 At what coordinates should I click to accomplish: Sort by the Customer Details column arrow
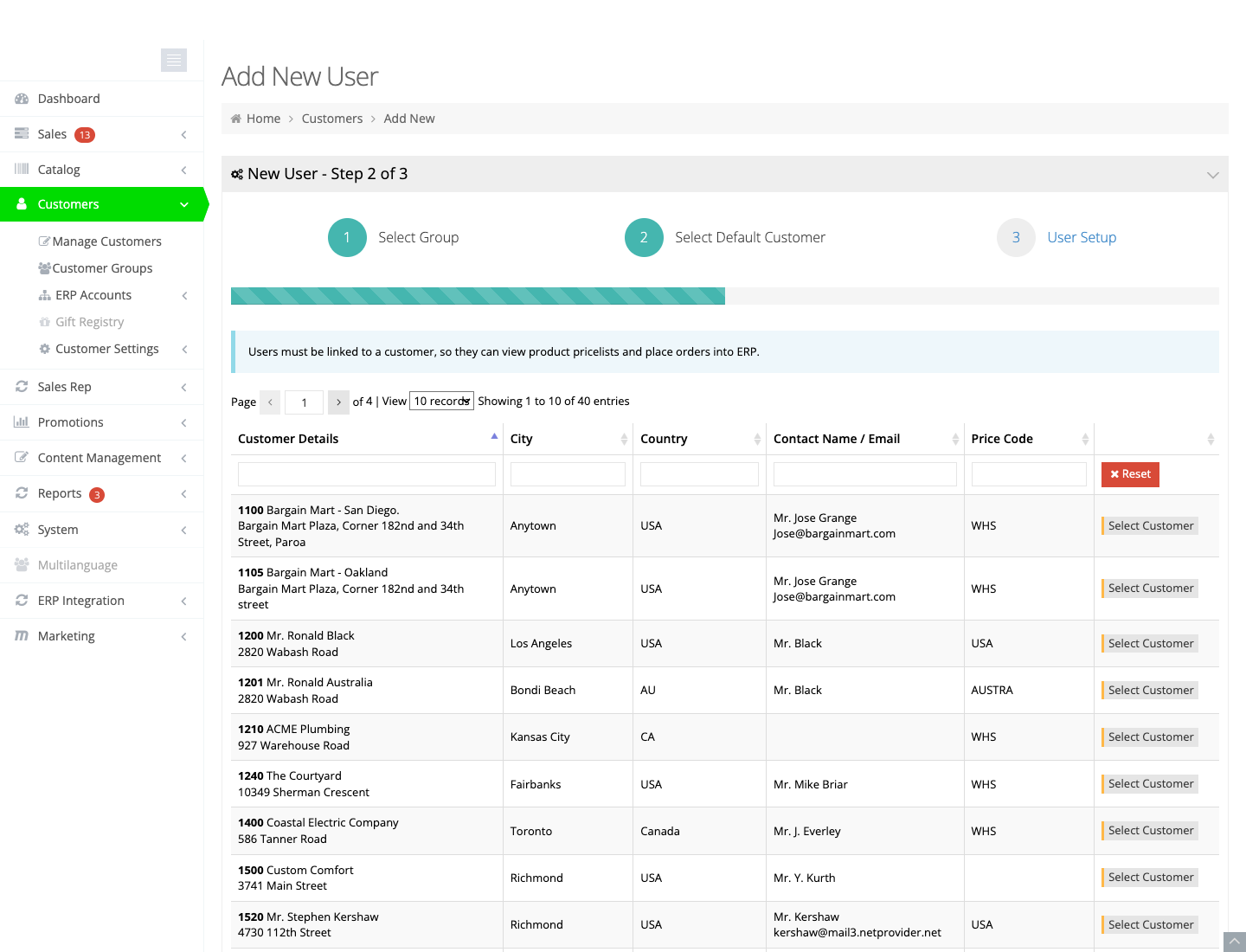(x=494, y=436)
